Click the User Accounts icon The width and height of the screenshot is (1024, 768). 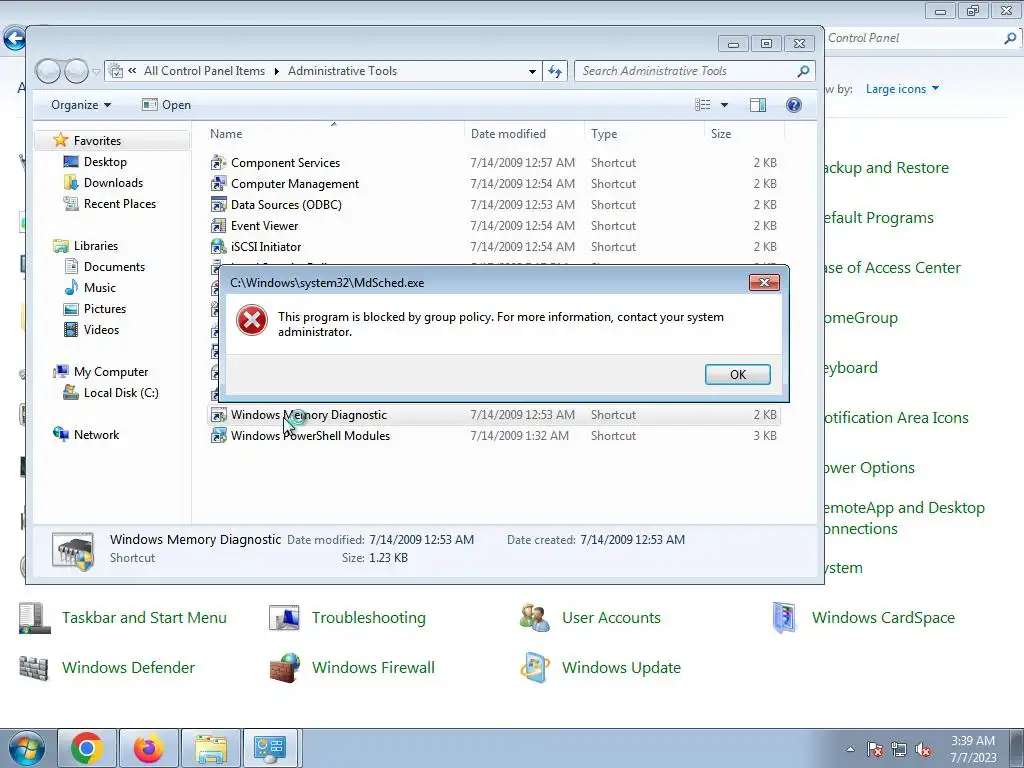(x=535, y=618)
